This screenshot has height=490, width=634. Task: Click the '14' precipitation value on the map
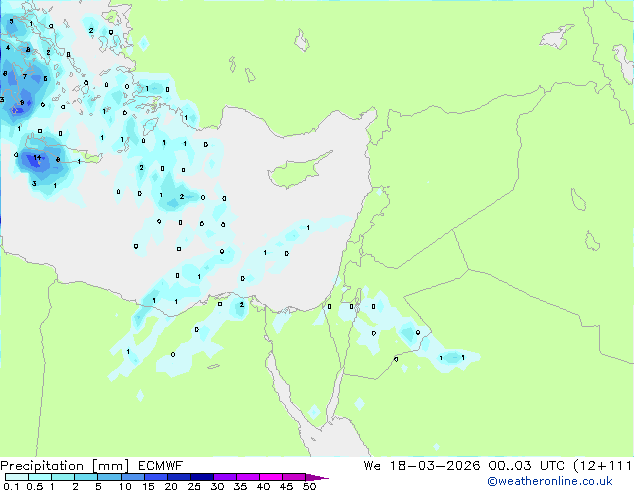pyautogui.click(x=37, y=157)
